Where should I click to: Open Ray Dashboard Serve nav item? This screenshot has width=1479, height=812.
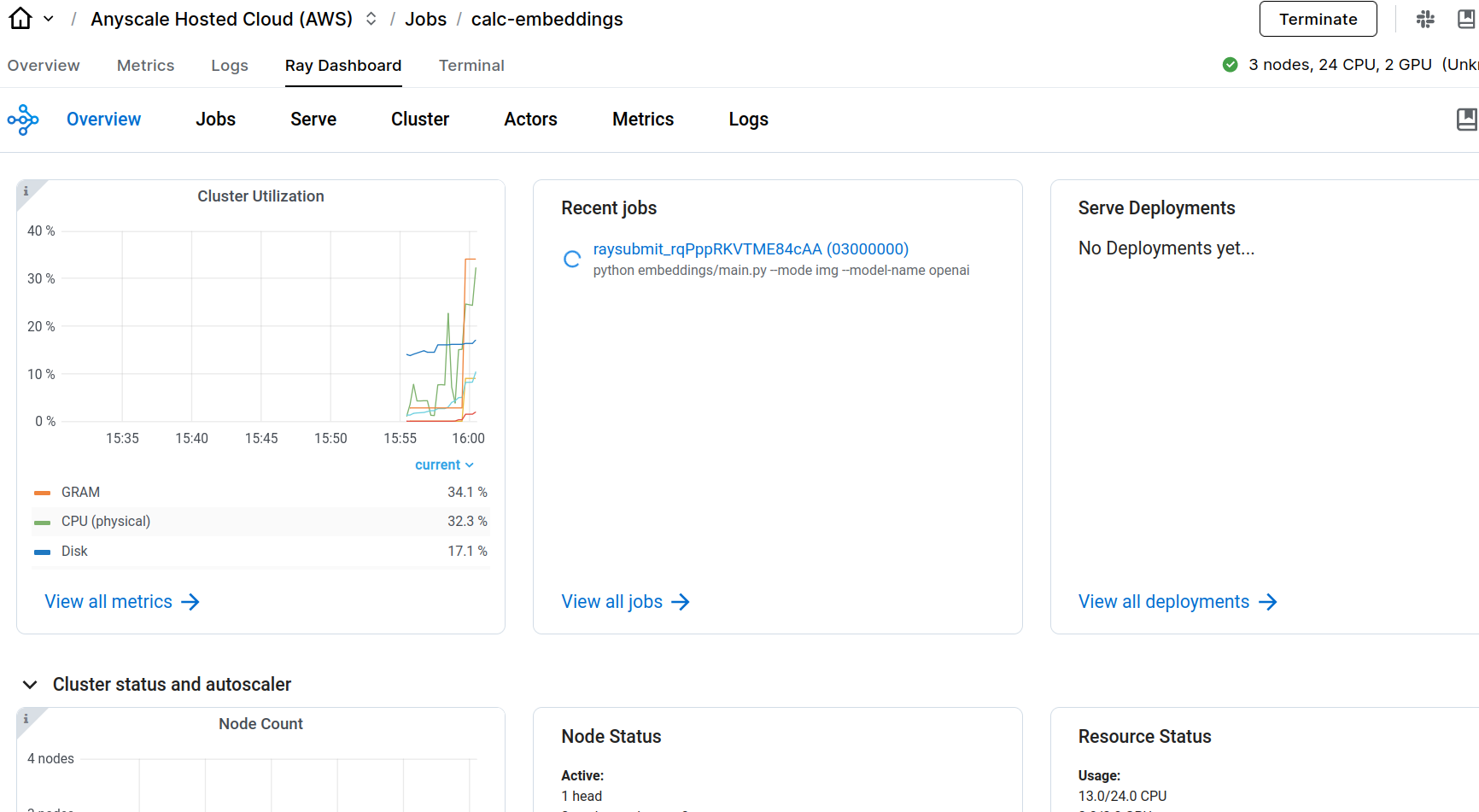pyautogui.click(x=313, y=120)
